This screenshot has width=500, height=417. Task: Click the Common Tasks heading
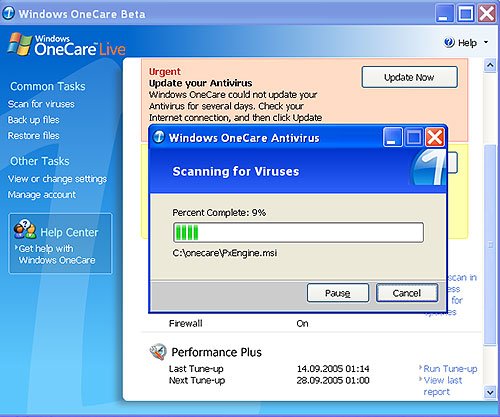[48, 87]
